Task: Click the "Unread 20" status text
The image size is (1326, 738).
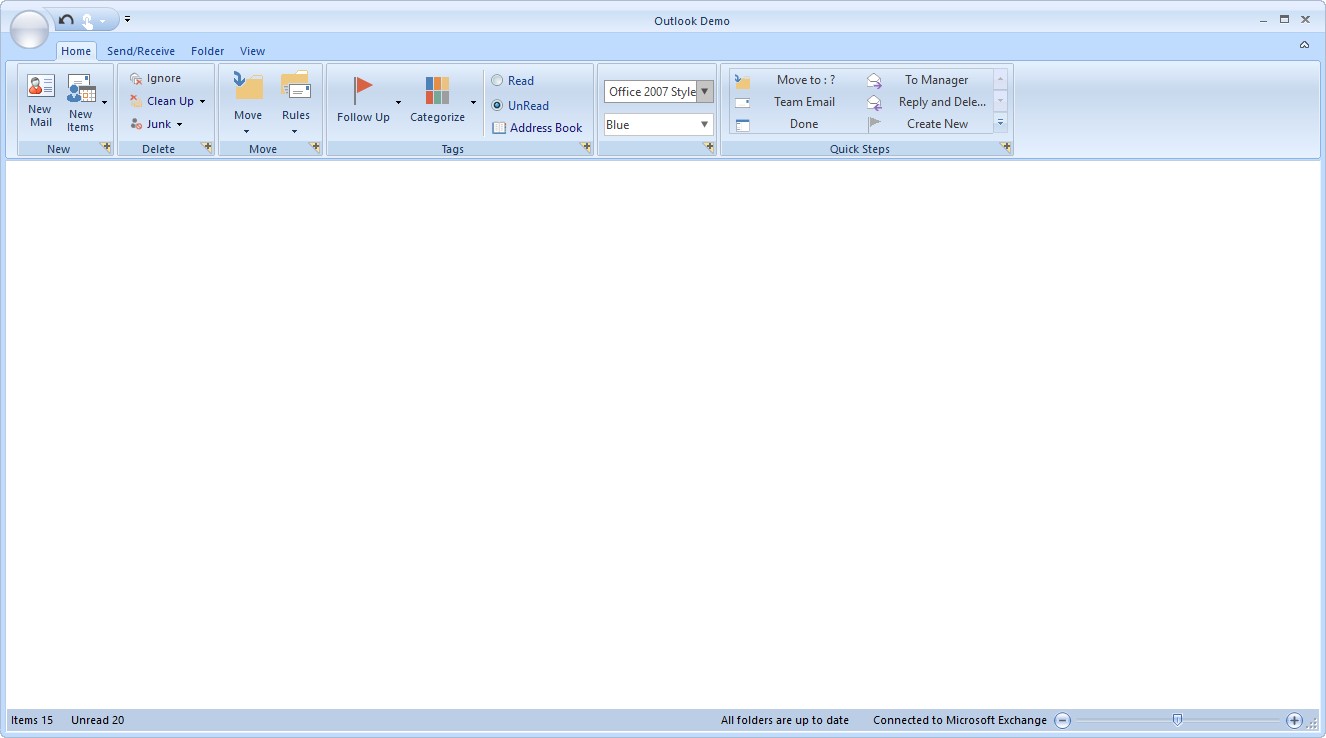Action: point(98,720)
